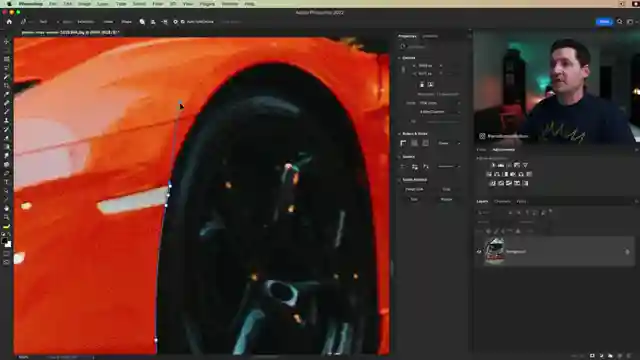Open workspace switcher at top right

(x=630, y=22)
